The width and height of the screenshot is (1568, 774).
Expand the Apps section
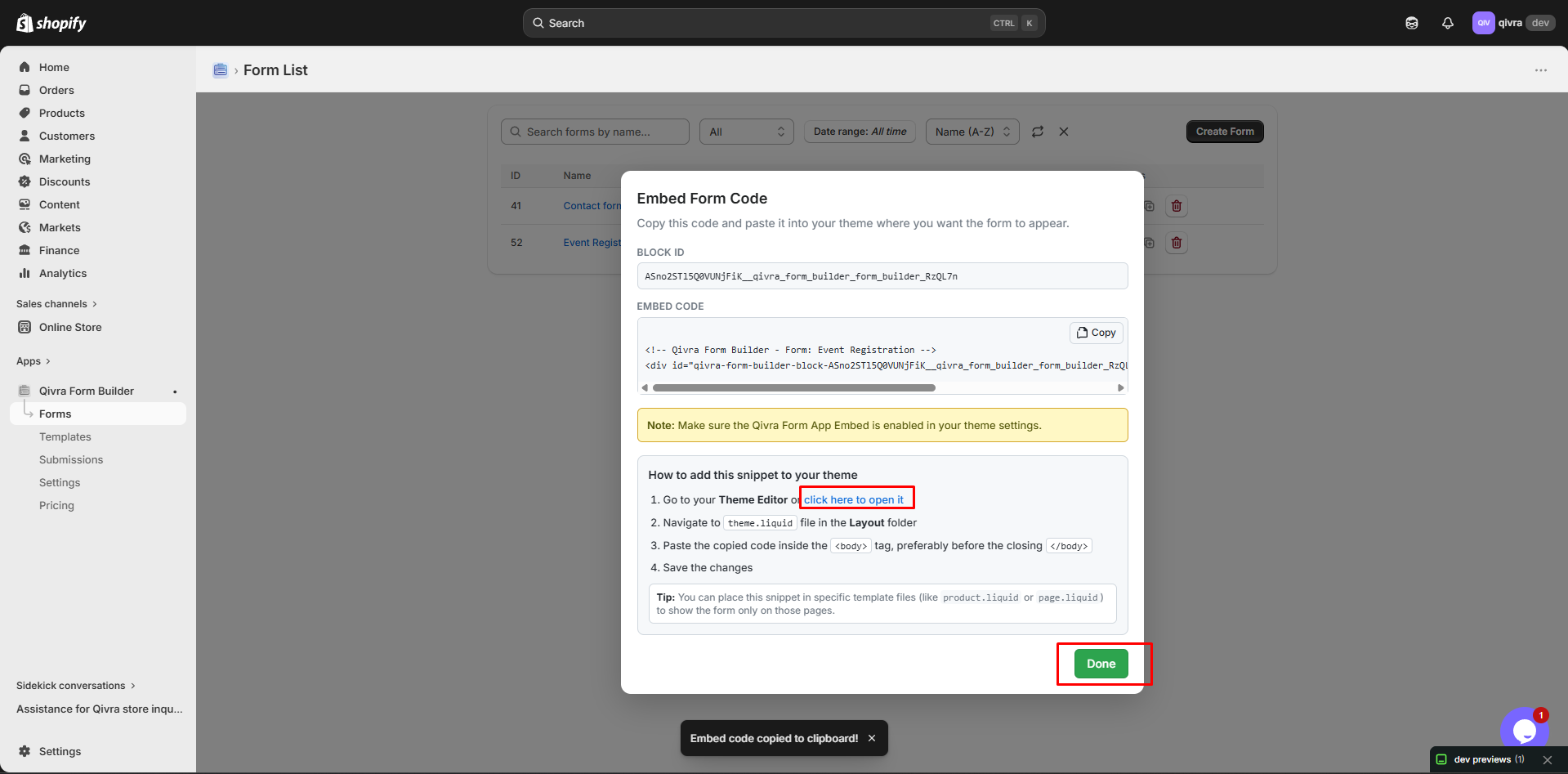(x=34, y=361)
